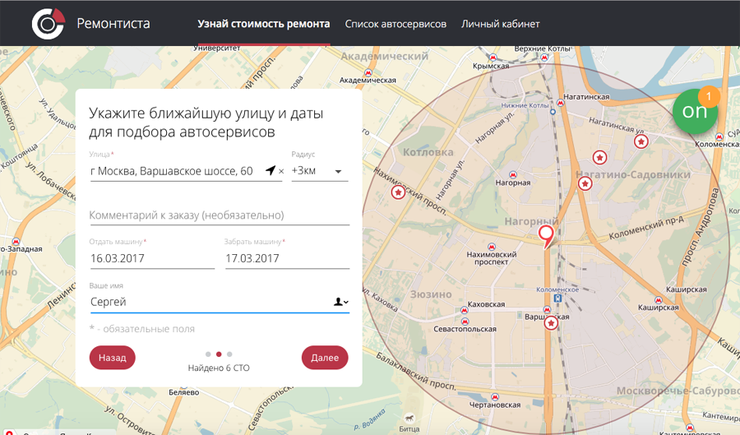Click the Найдено 6 СТО text
Image resolution: width=740 pixels, height=435 pixels.
(x=219, y=368)
